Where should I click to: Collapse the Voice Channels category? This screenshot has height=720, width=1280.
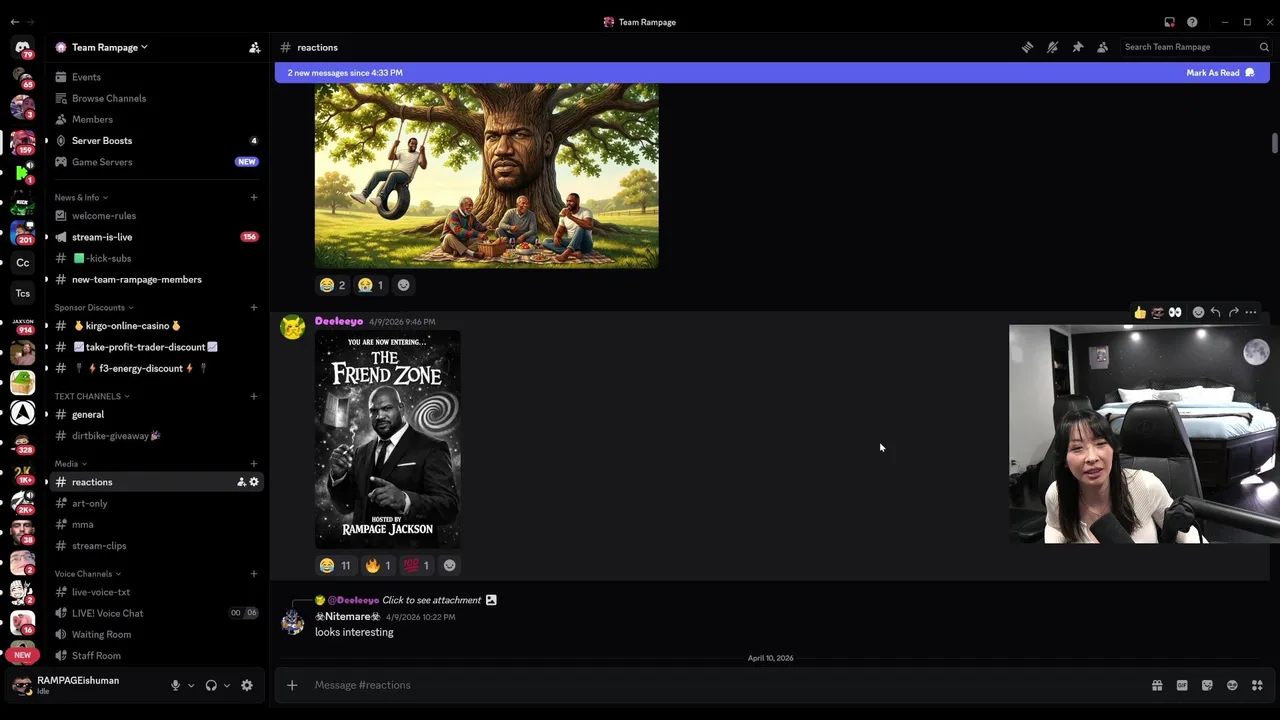tap(88, 574)
